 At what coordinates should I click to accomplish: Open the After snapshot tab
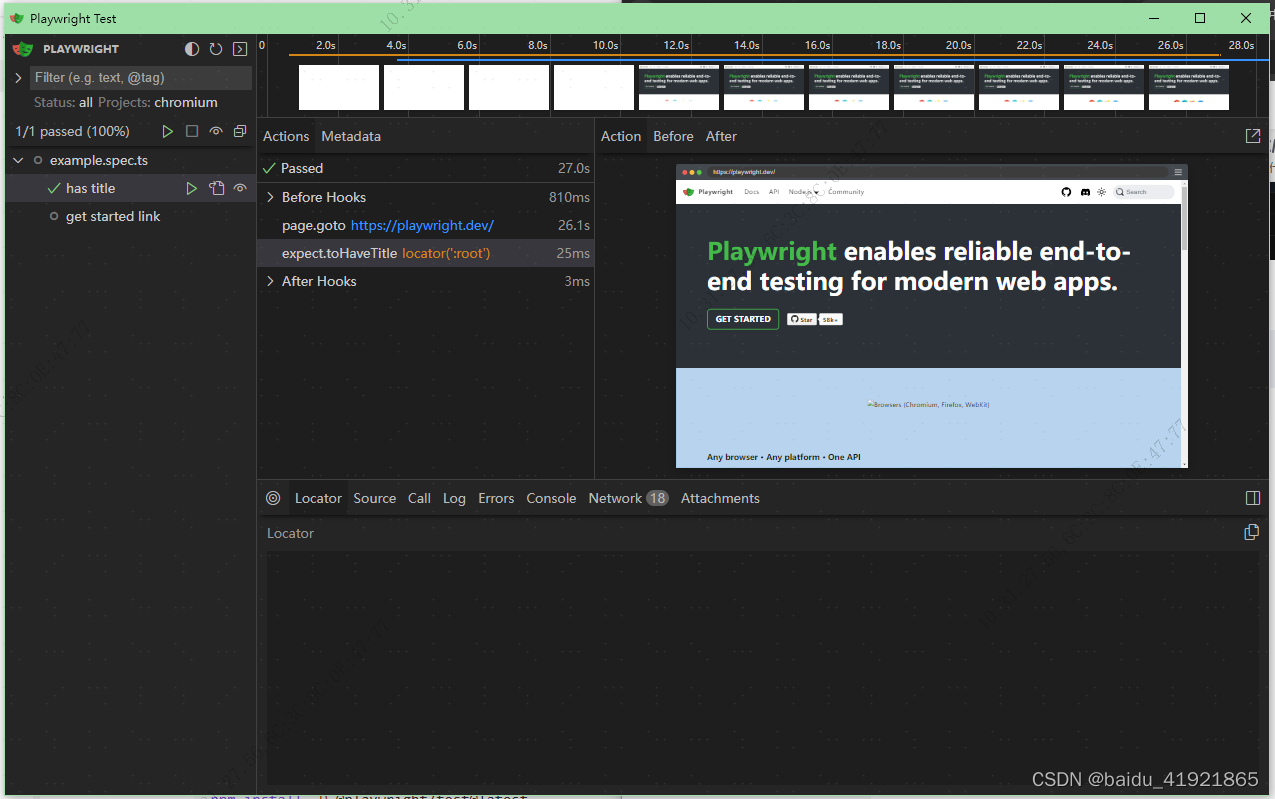[x=721, y=136]
